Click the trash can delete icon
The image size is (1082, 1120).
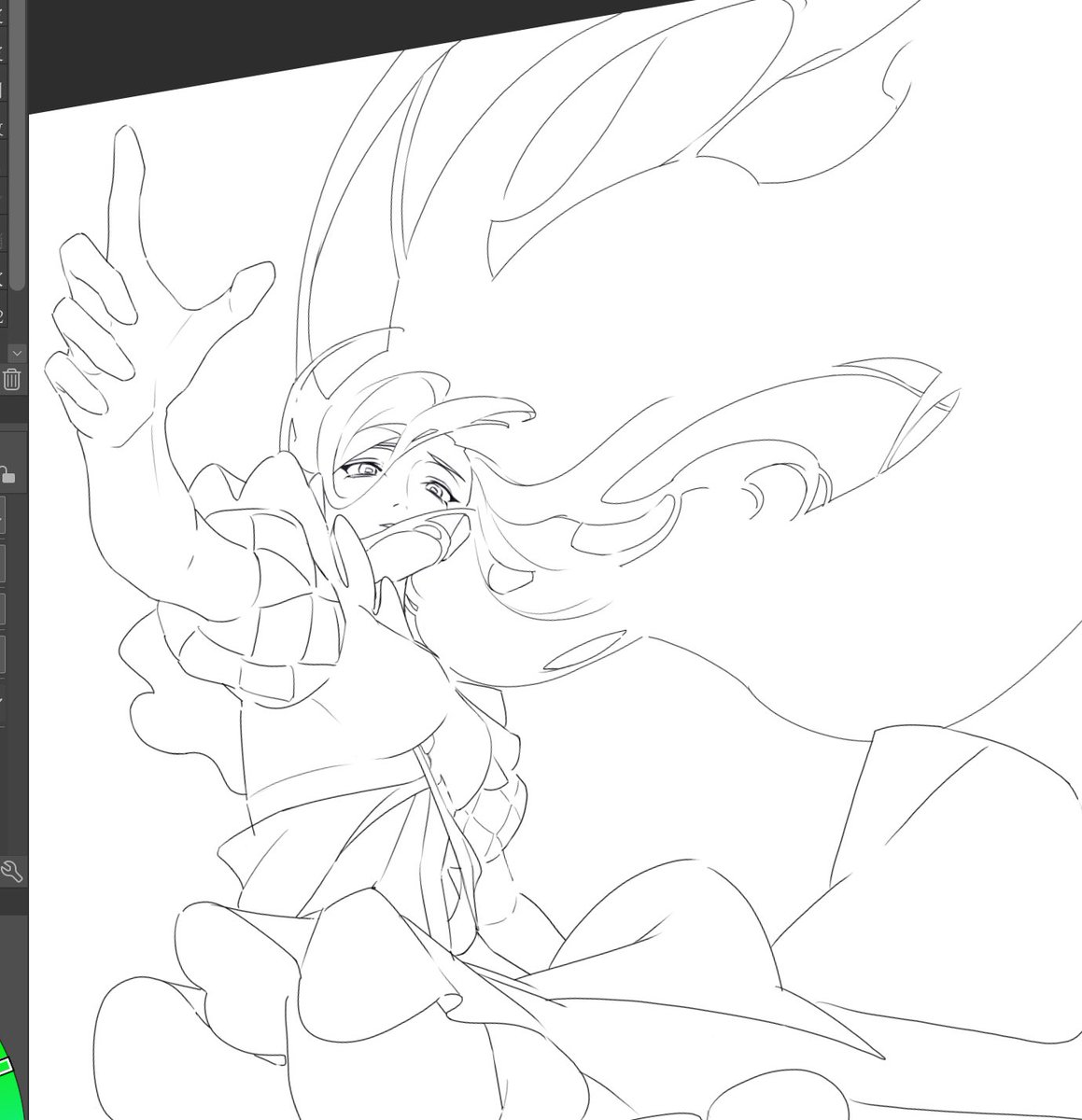11,379
